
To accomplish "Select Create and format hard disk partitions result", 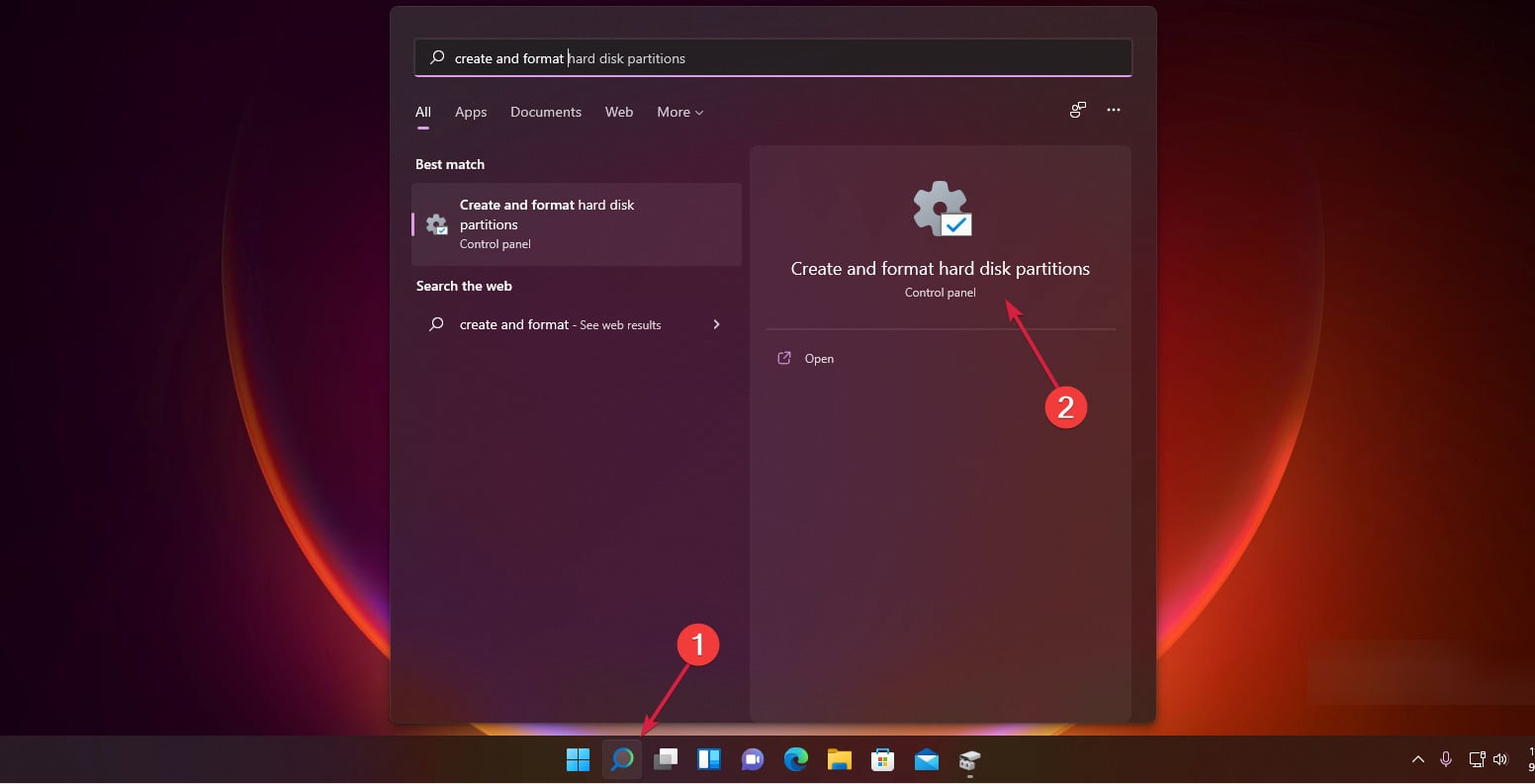I will (577, 223).
